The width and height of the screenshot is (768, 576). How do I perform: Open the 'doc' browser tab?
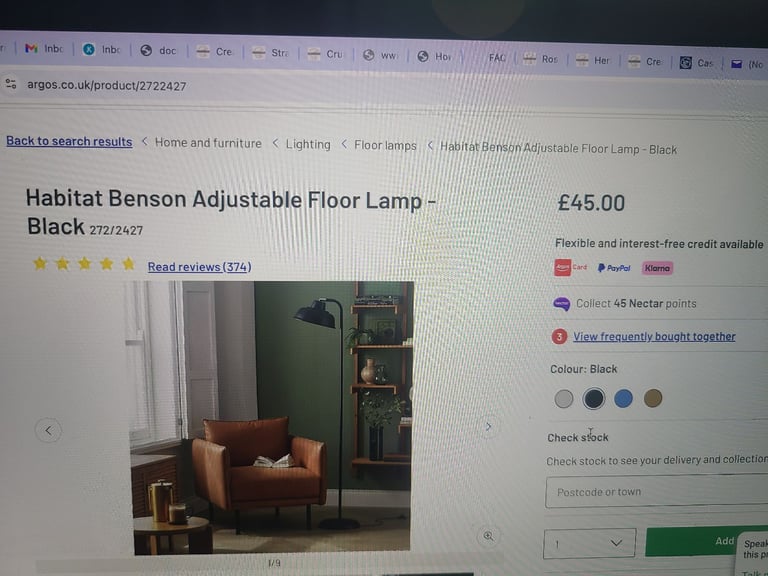click(158, 50)
